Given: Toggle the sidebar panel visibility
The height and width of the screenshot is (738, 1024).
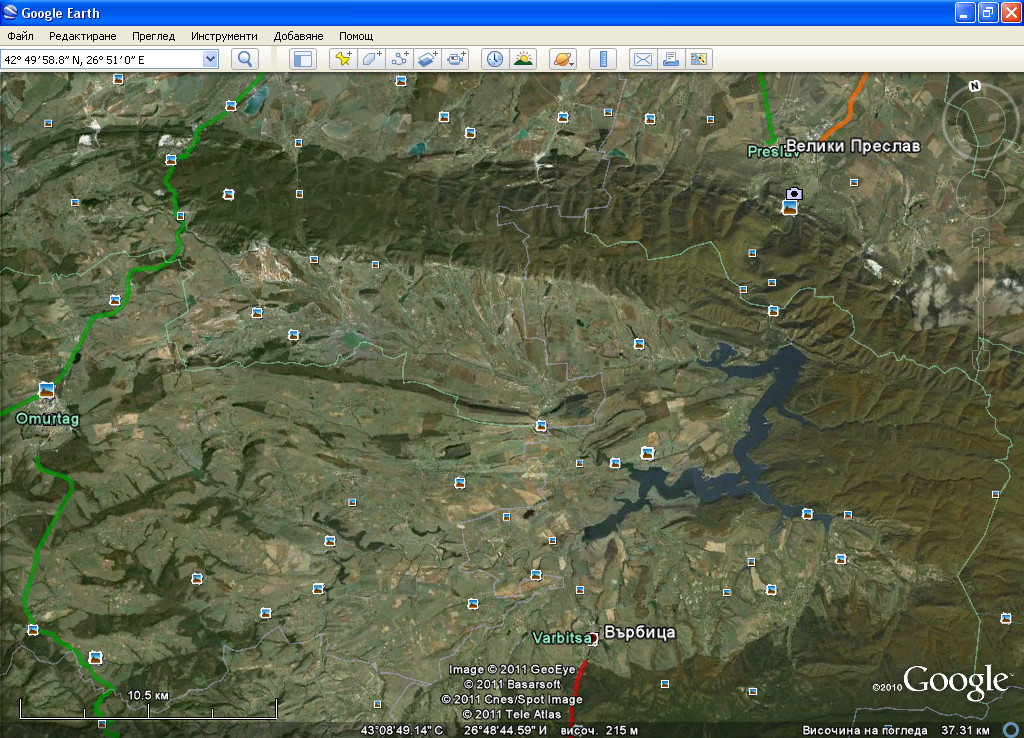Looking at the screenshot, I should 302,59.
